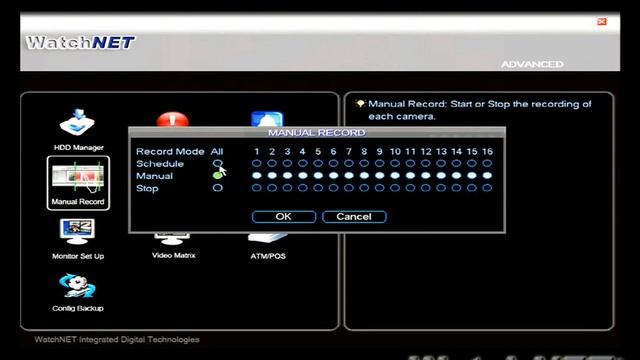Select the Manual Record icon

click(x=78, y=183)
